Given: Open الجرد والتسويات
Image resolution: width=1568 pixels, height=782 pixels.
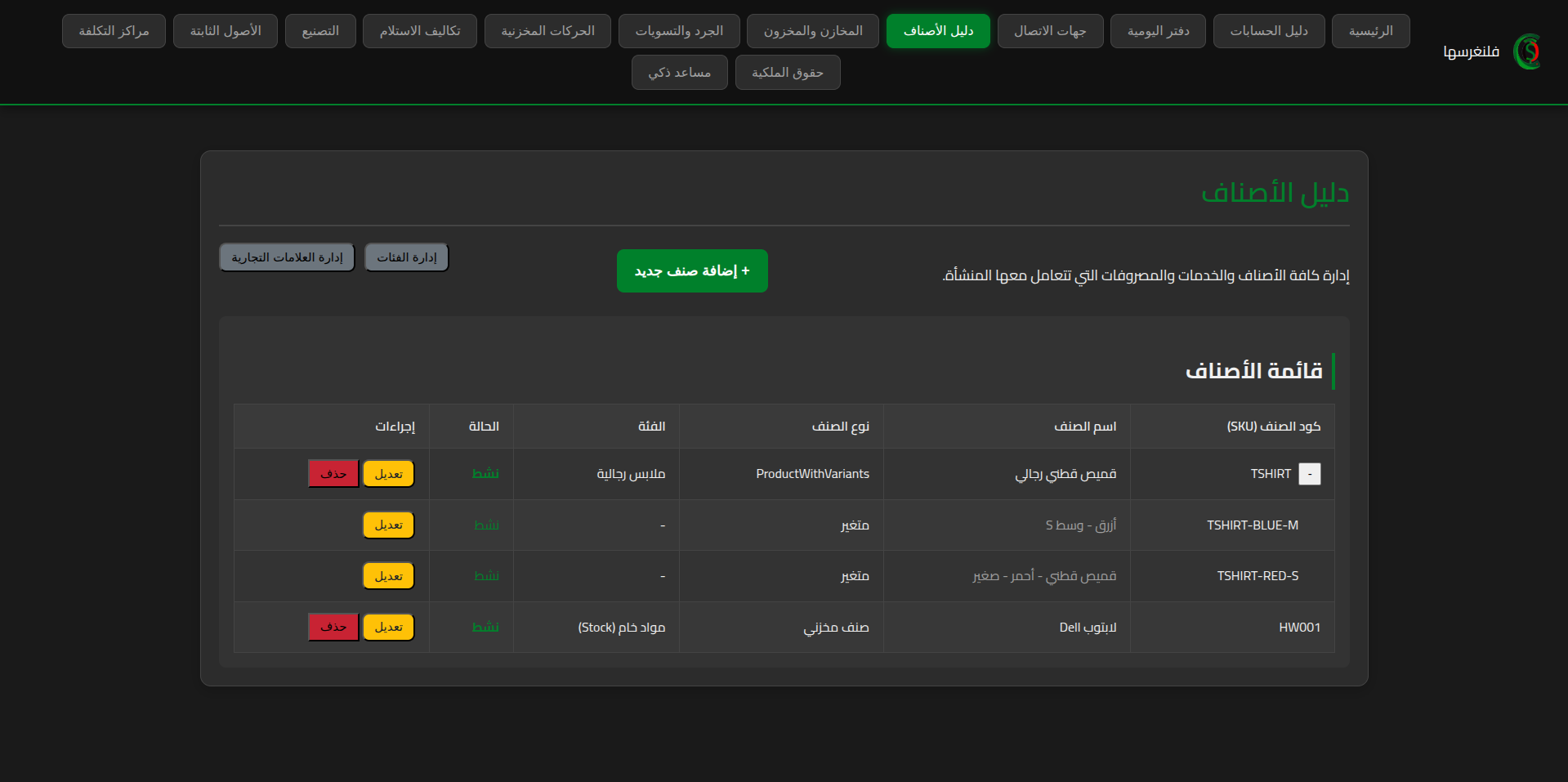Looking at the screenshot, I should (678, 30).
